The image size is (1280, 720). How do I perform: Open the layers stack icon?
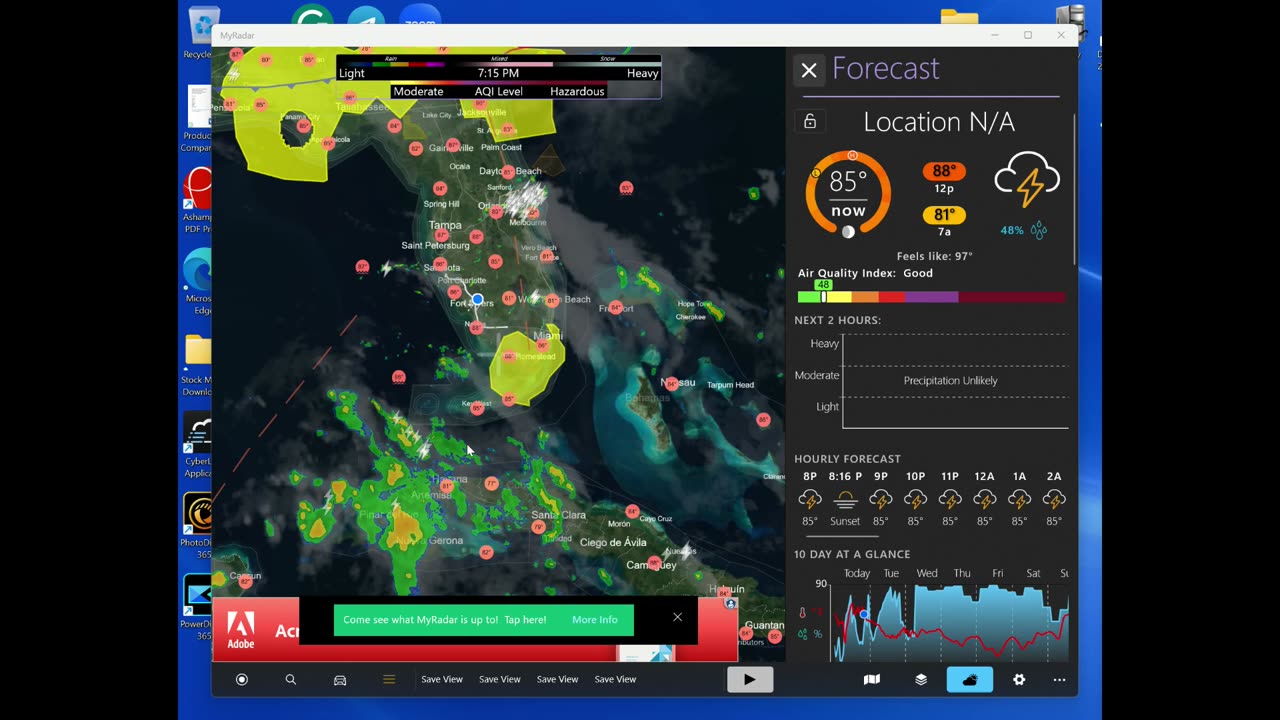[921, 679]
